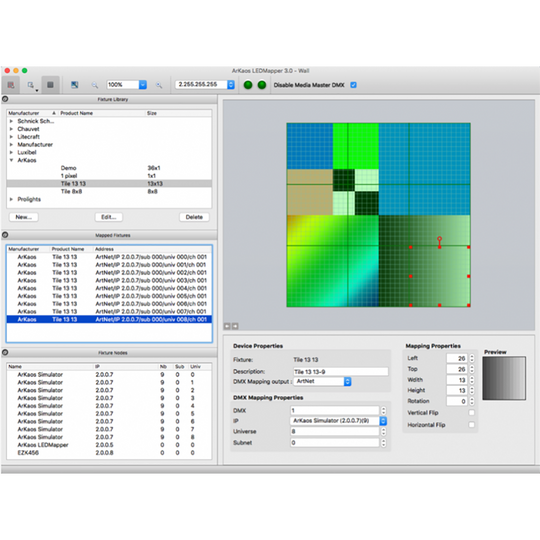Viewport: 540px width, 540px height.
Task: Expand the Litecraft manufacturer node
Action: pyautogui.click(x=11, y=137)
